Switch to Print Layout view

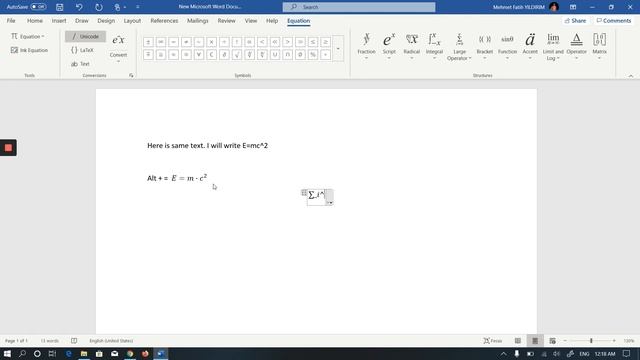pyautogui.click(x=535, y=341)
